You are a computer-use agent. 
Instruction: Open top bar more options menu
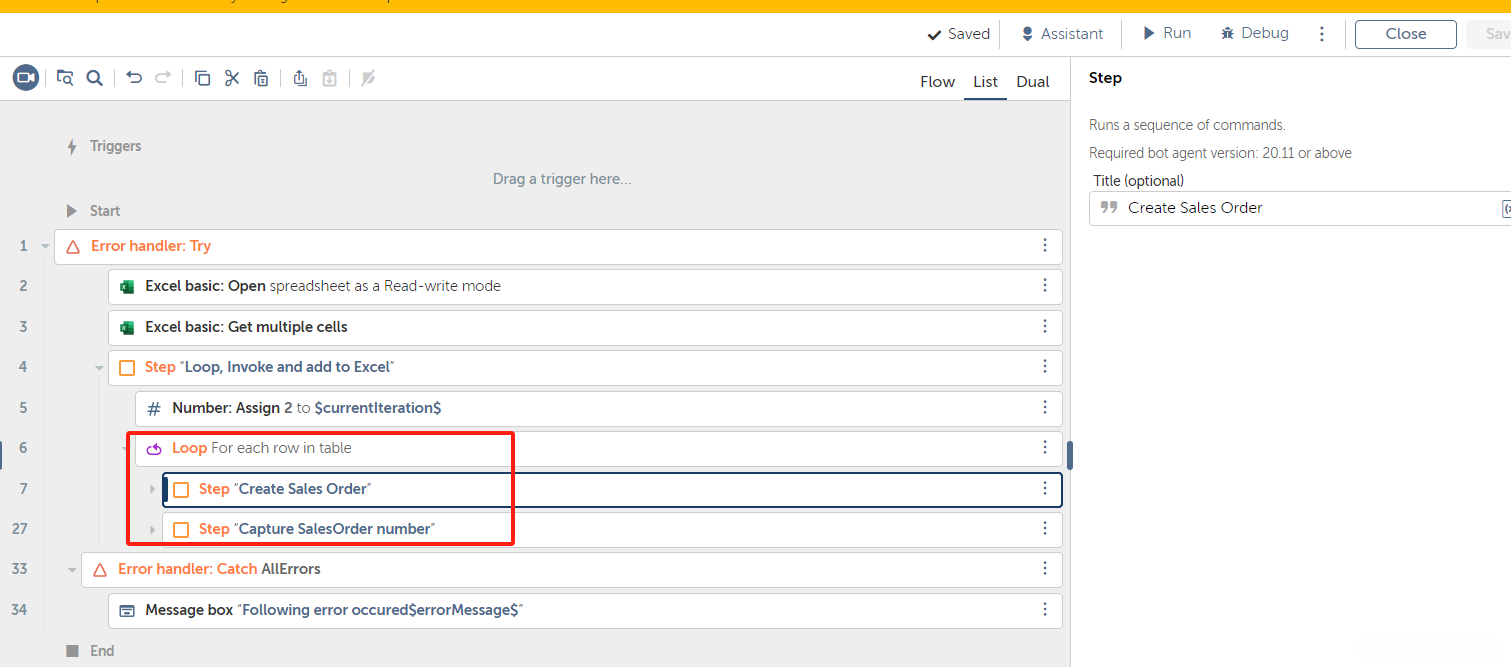tap(1322, 34)
